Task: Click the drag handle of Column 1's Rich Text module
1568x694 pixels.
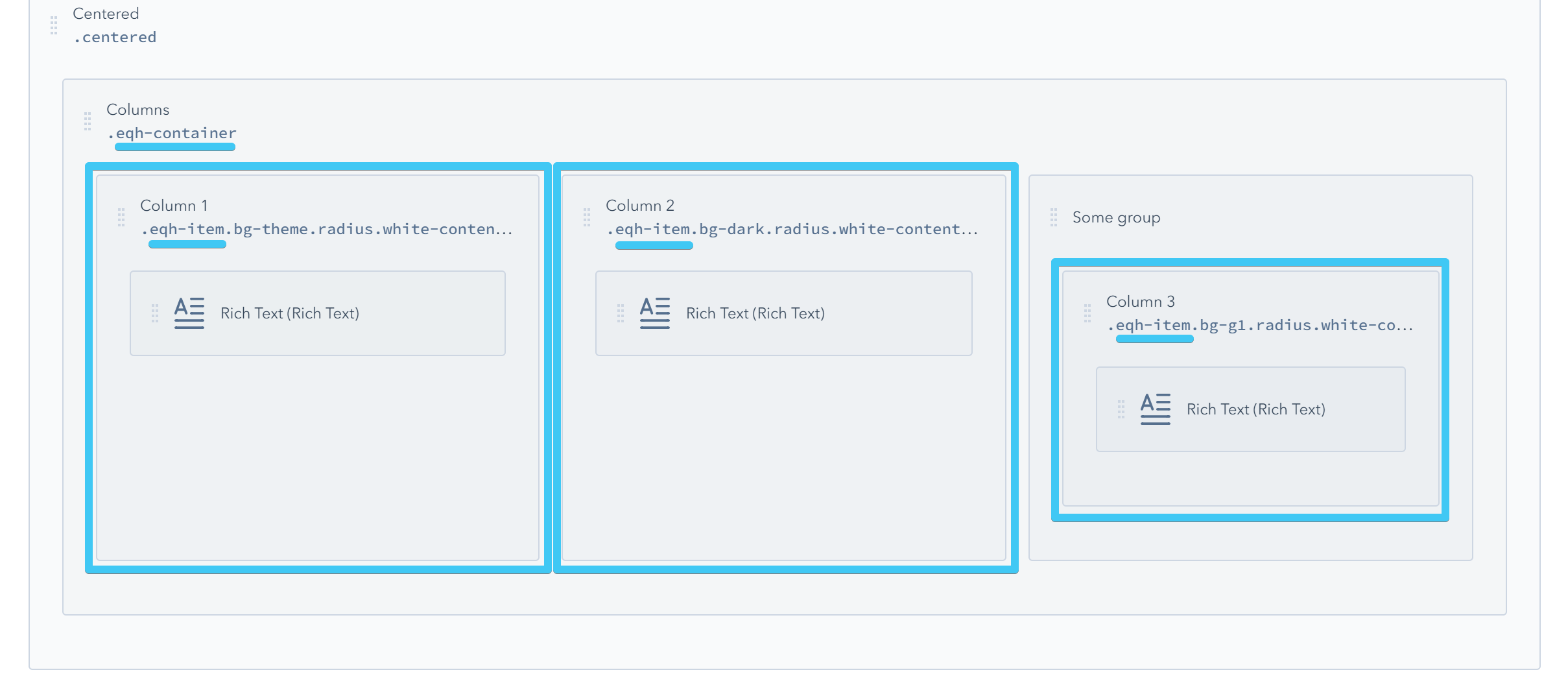Action: (x=154, y=313)
